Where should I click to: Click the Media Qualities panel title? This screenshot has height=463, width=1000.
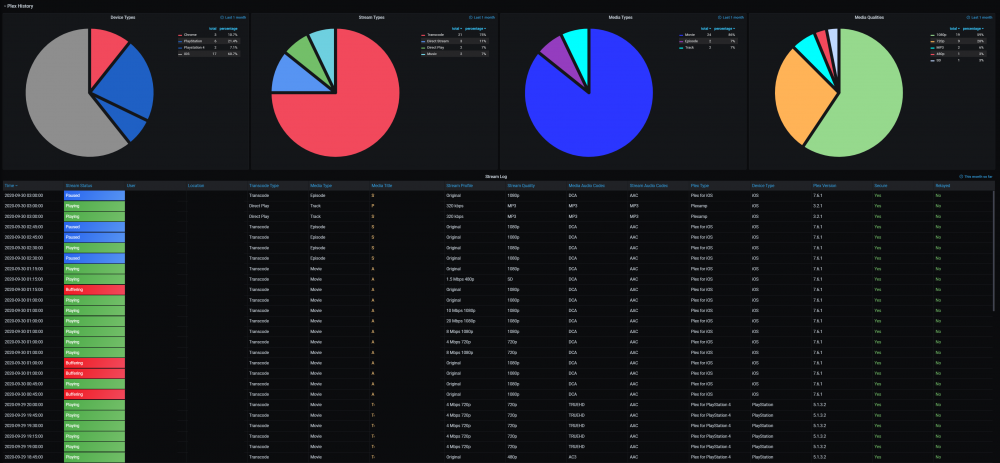[869, 17]
